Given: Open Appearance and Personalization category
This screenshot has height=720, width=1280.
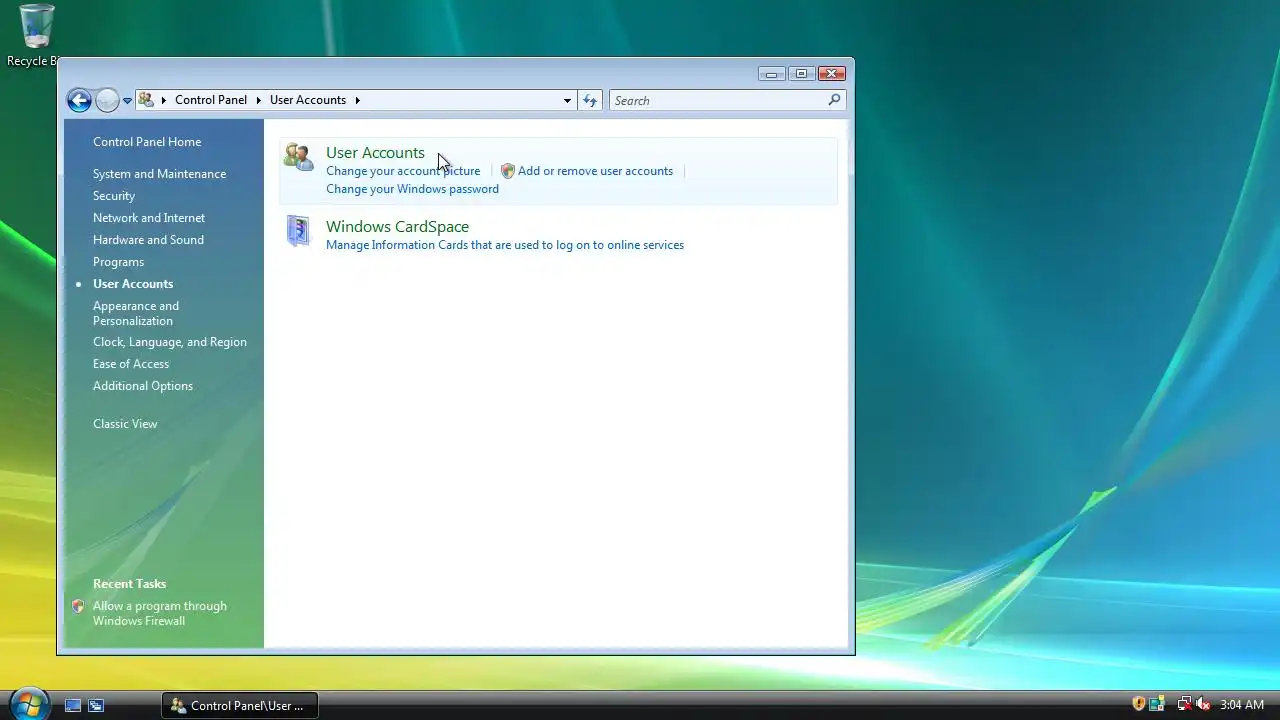Looking at the screenshot, I should (x=136, y=313).
